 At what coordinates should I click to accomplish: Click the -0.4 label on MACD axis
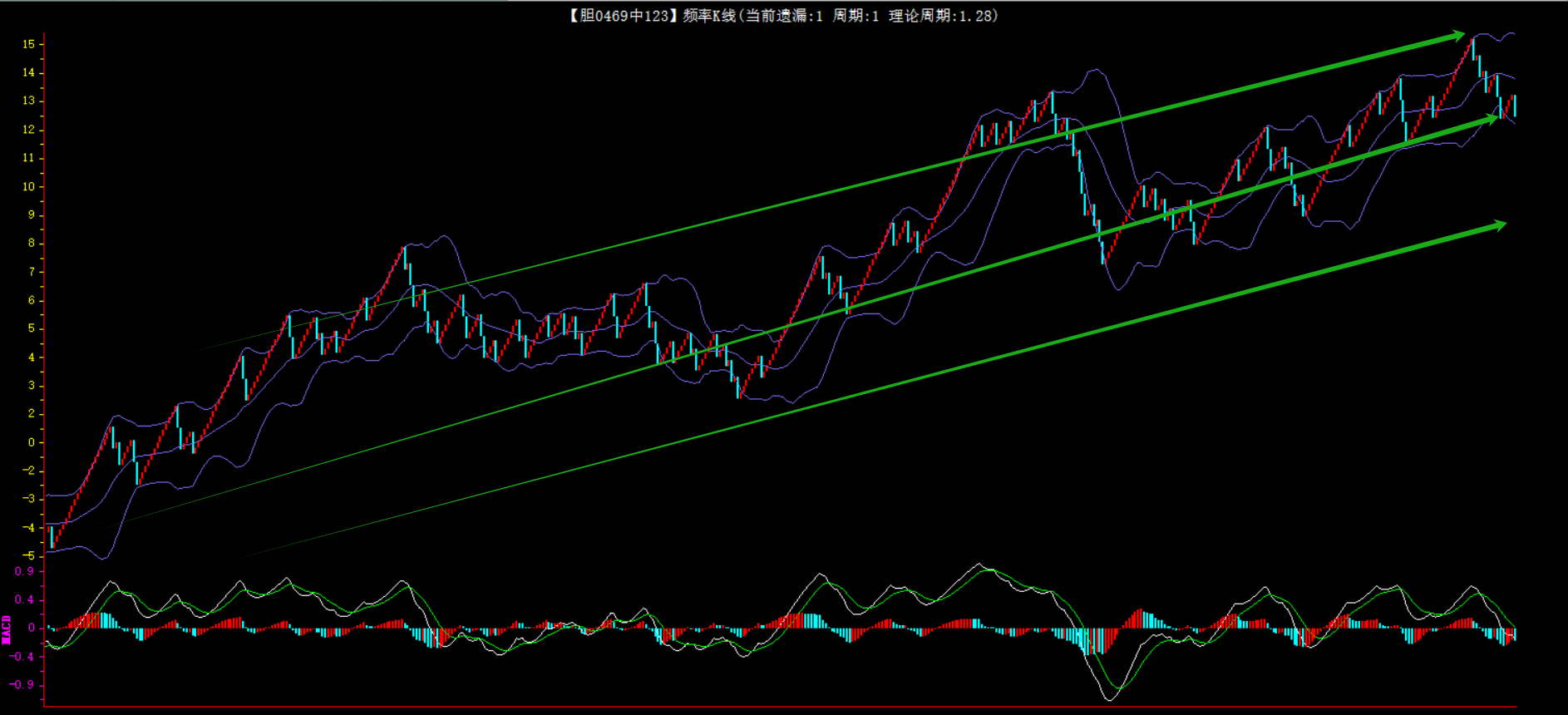coord(22,657)
